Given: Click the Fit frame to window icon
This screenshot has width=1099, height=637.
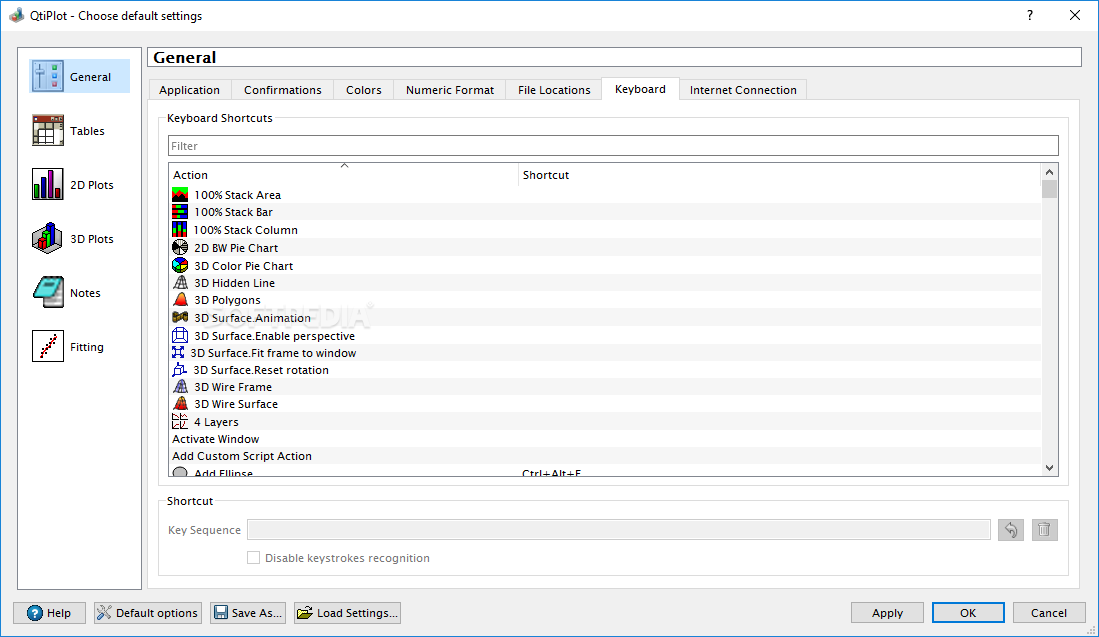Looking at the screenshot, I should 178,352.
